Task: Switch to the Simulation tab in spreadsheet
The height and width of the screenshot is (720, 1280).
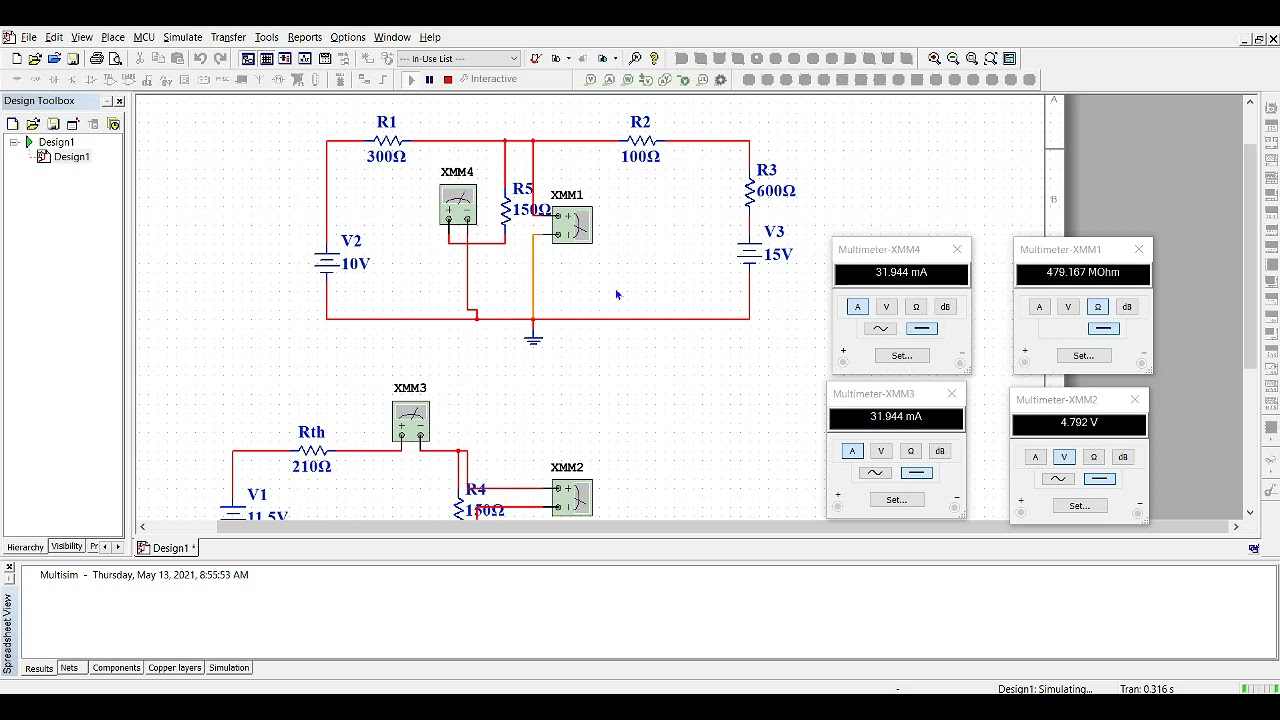Action: [x=229, y=668]
